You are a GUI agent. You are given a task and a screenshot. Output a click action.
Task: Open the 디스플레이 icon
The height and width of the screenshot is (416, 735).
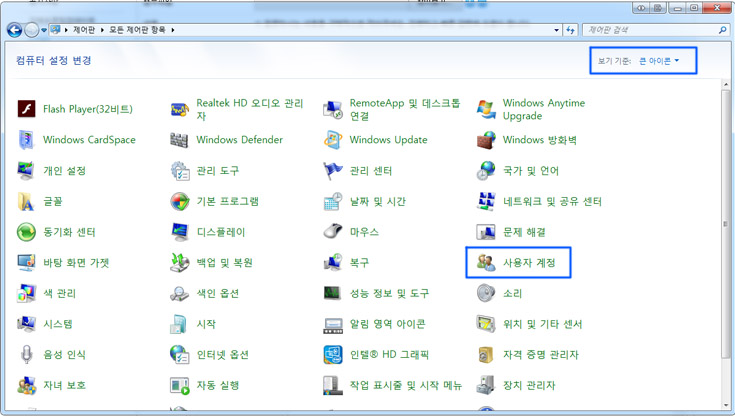click(x=180, y=232)
